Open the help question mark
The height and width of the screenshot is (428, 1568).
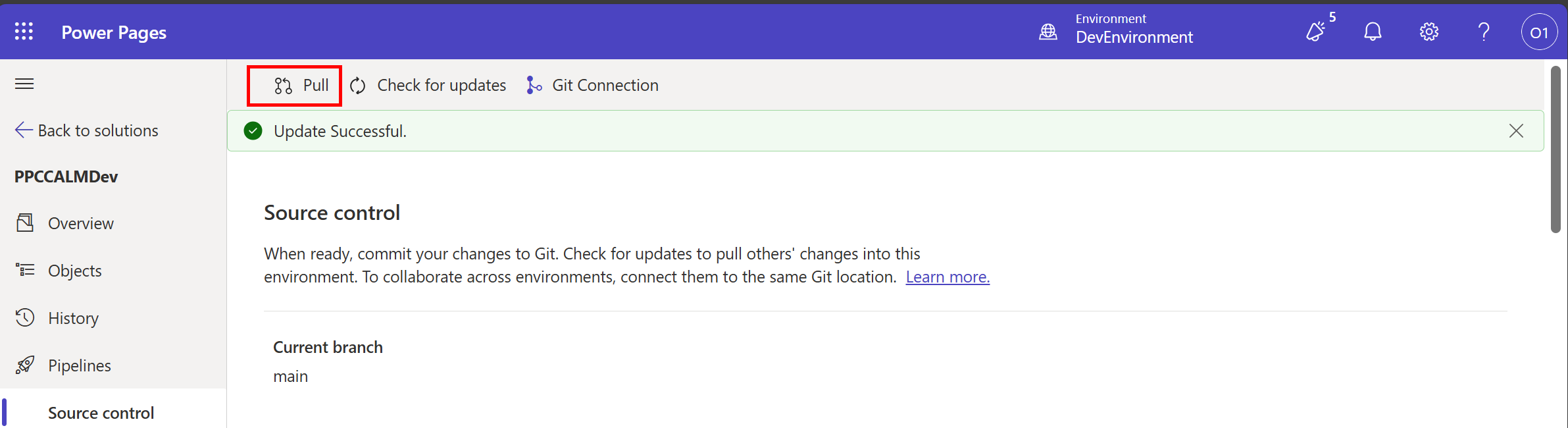coord(1484,32)
